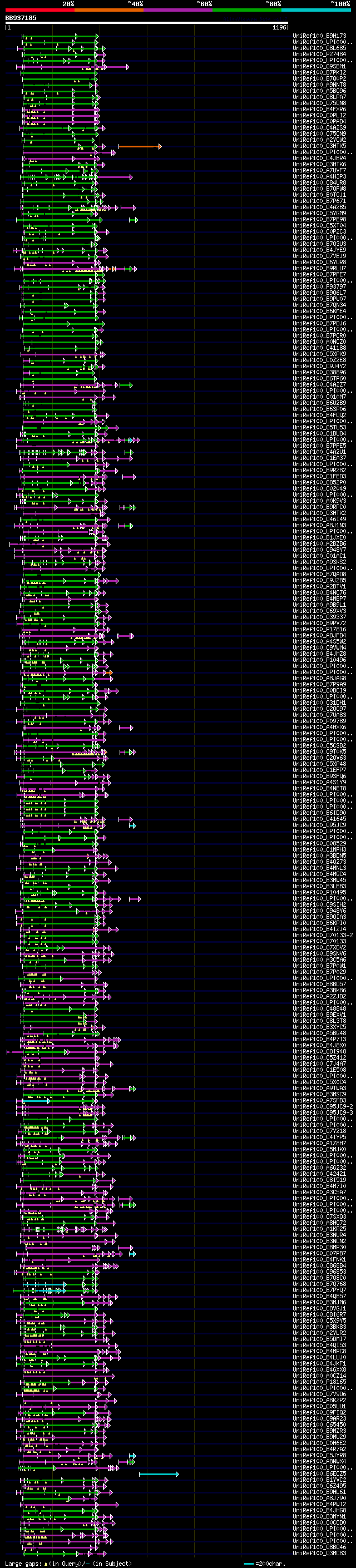Image resolution: width=356 pixels, height=1568 pixels.
Task: Select subject label UniRef100_B4MBP7
Action: pos(319,599)
